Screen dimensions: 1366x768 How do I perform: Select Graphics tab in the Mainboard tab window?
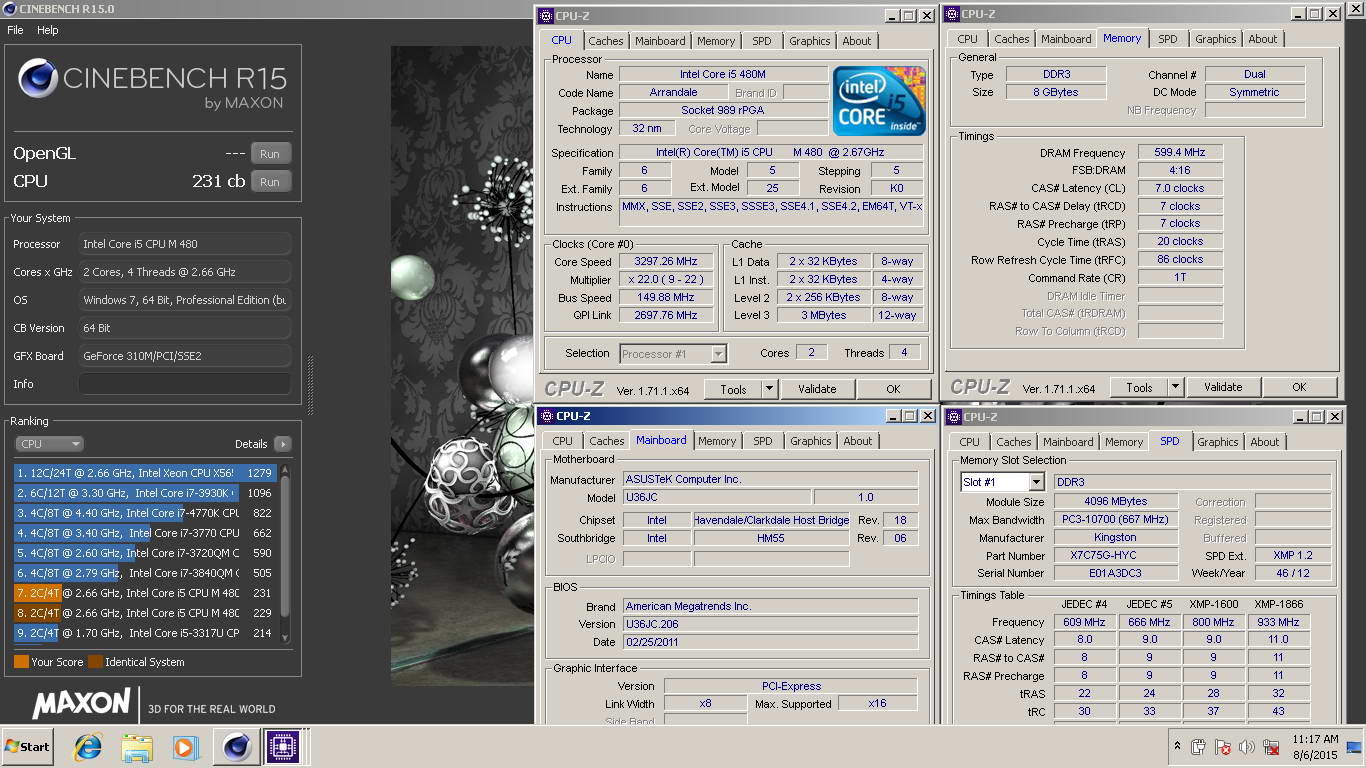click(810, 441)
